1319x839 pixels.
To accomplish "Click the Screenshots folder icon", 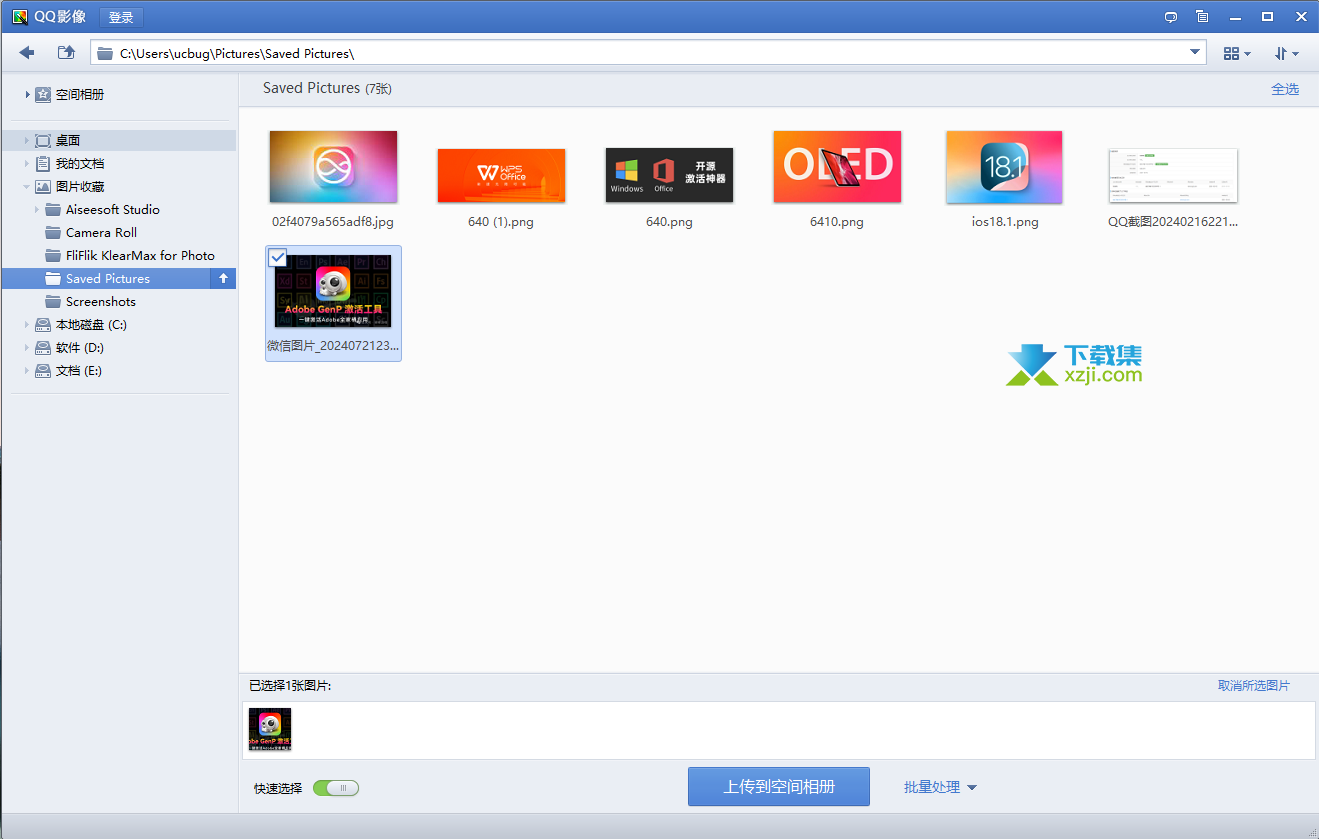I will click(53, 302).
